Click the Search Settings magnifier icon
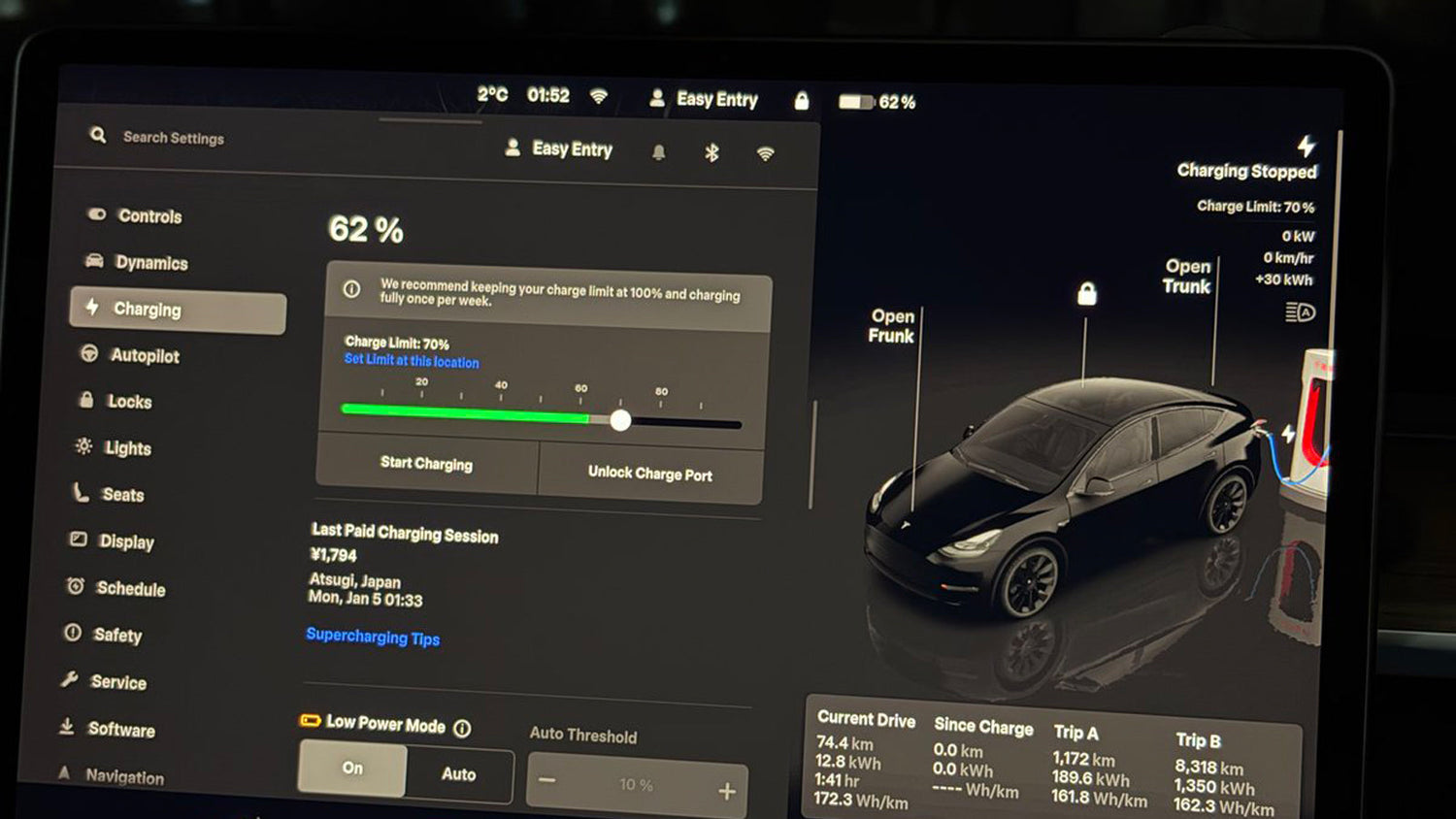 pyautogui.click(x=96, y=135)
